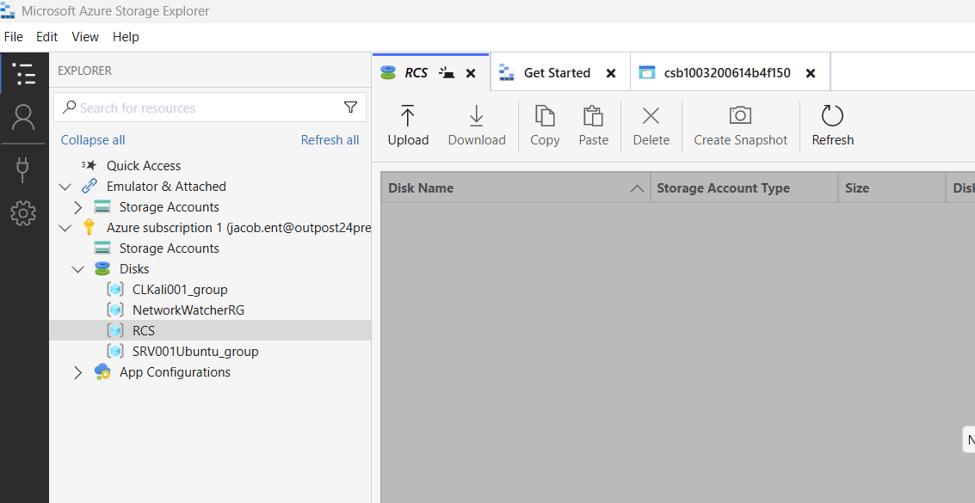
Task: Open the View menu
Action: [85, 37]
